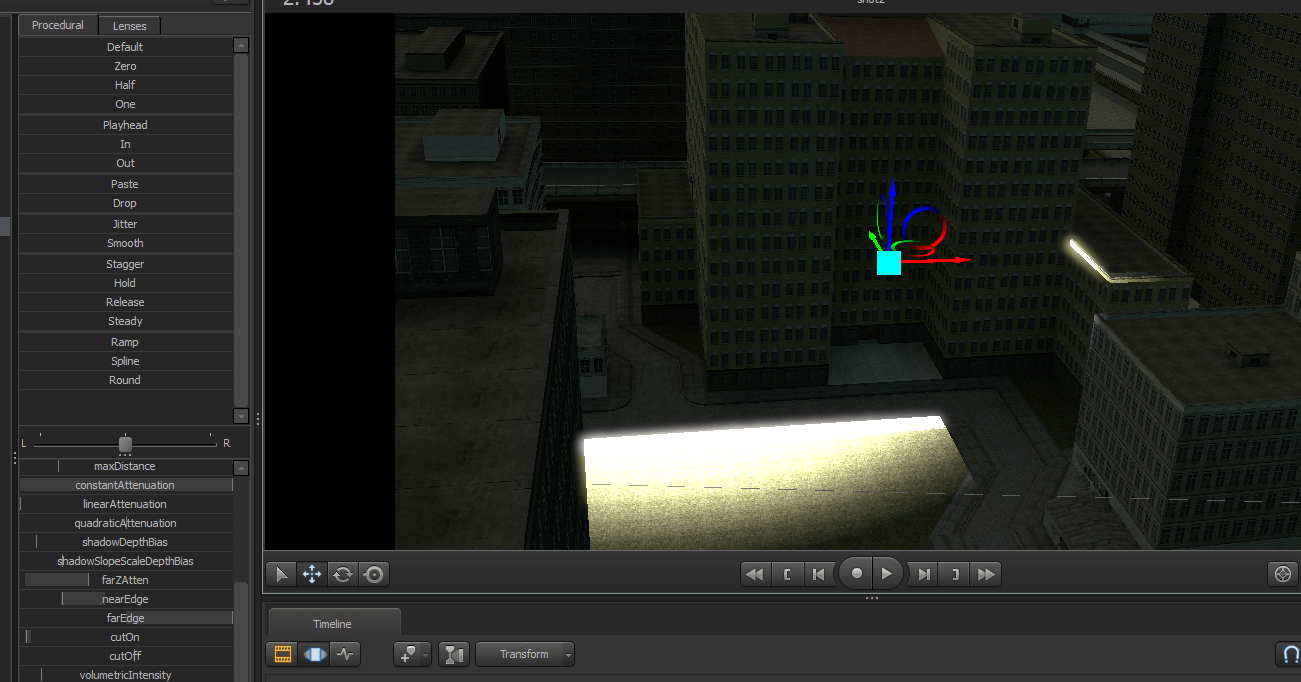Click the cutOff attribute slider
This screenshot has height=682, width=1301.
126,656
